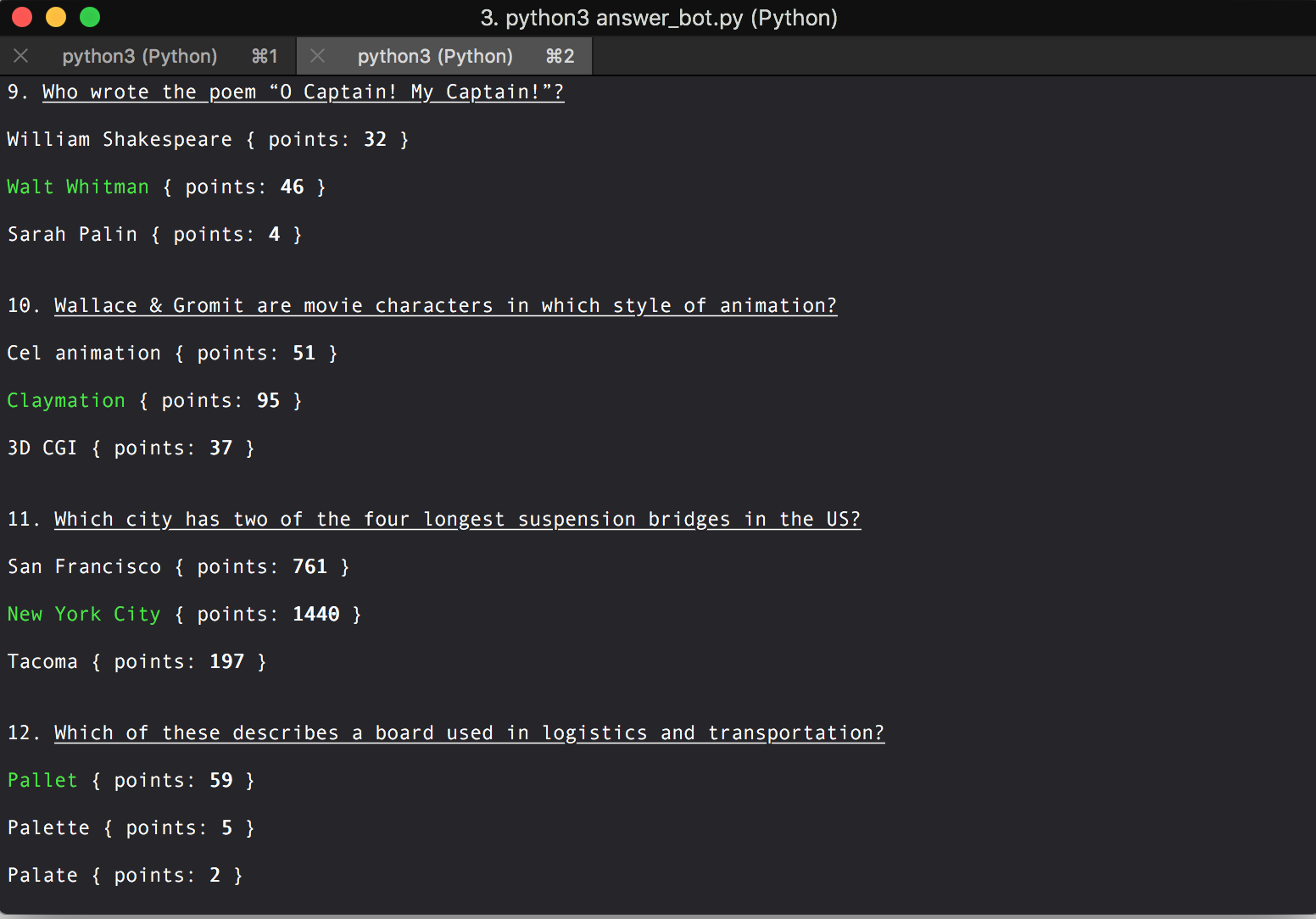Select the 'Tacoma' answer line
The height and width of the screenshot is (919, 1316).
pyautogui.click(x=137, y=662)
